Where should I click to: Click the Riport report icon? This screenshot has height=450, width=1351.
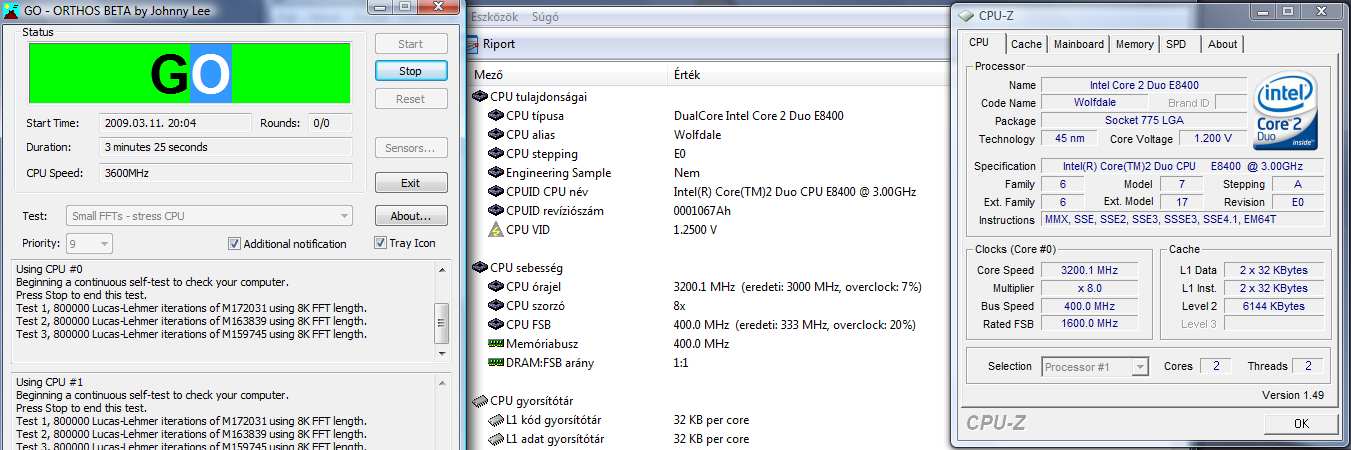[x=473, y=45]
